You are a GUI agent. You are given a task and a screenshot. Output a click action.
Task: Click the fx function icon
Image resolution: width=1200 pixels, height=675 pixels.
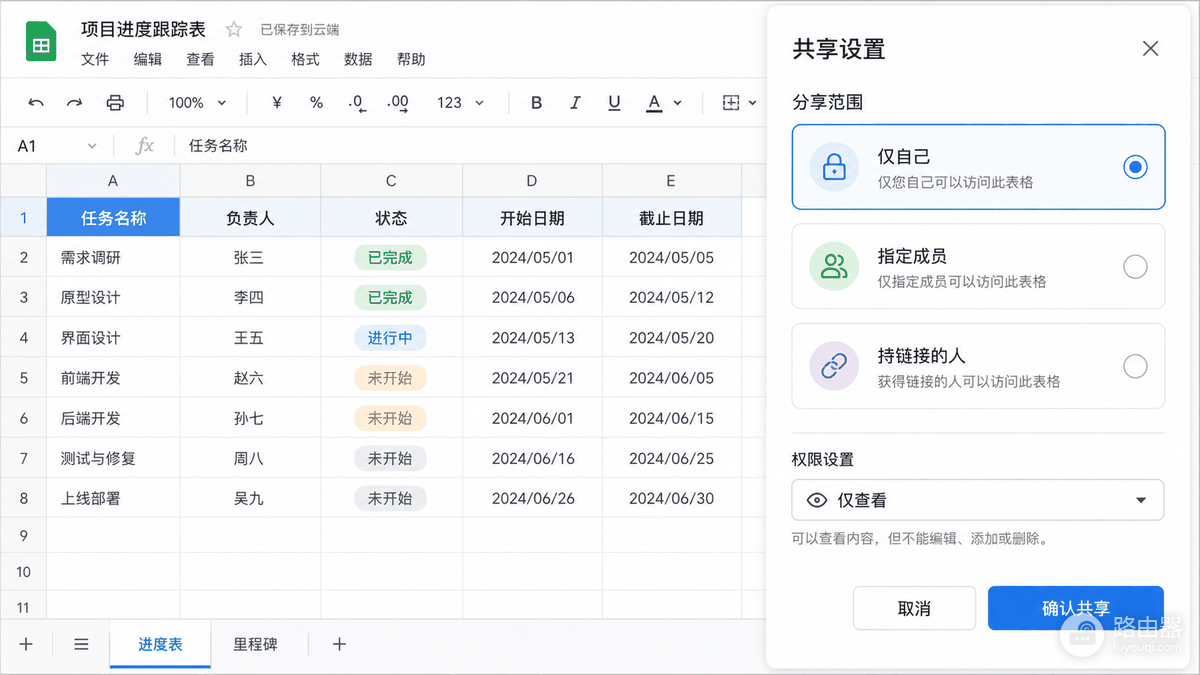coord(145,146)
